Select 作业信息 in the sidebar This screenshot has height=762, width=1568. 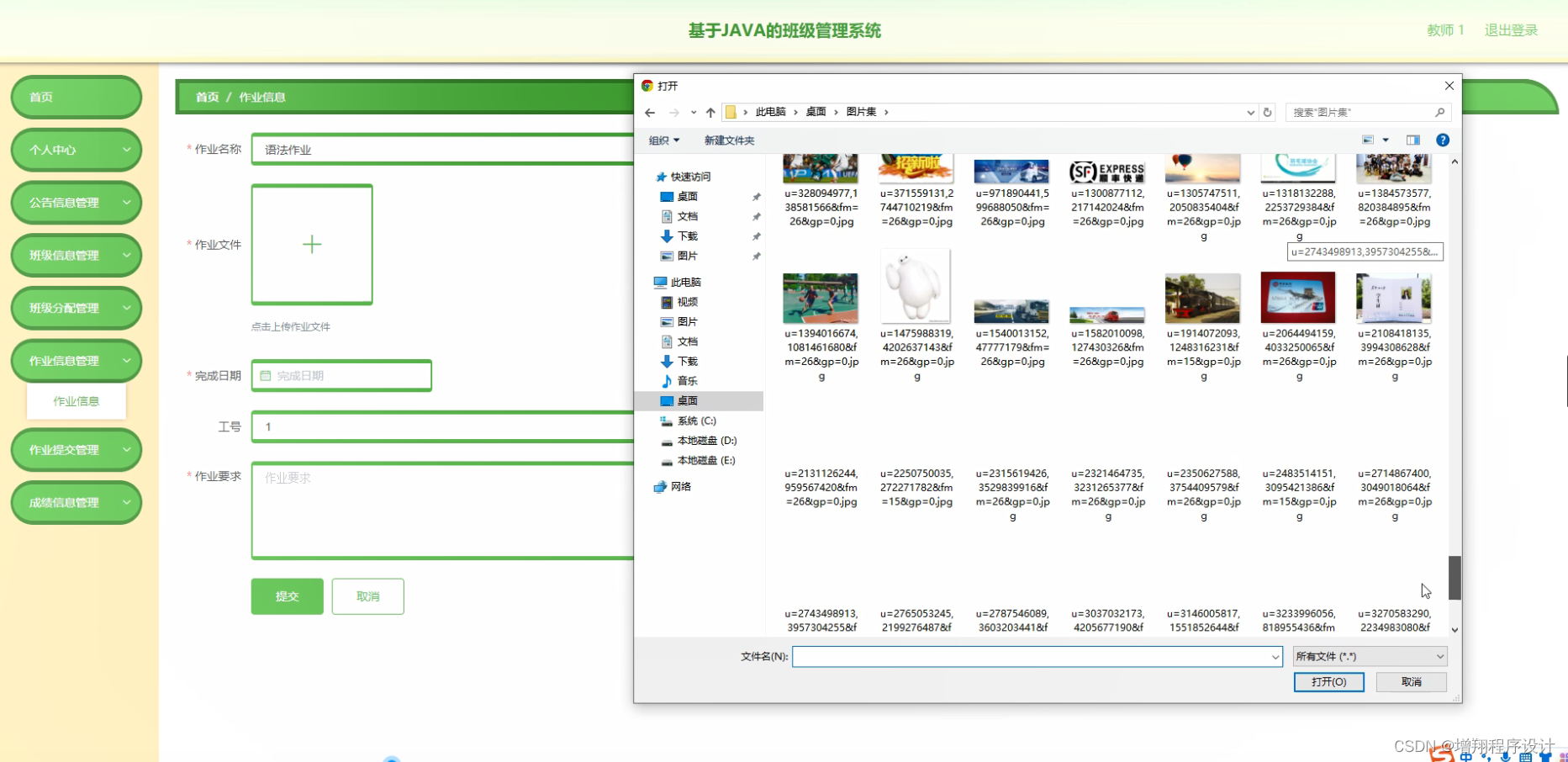click(x=76, y=401)
